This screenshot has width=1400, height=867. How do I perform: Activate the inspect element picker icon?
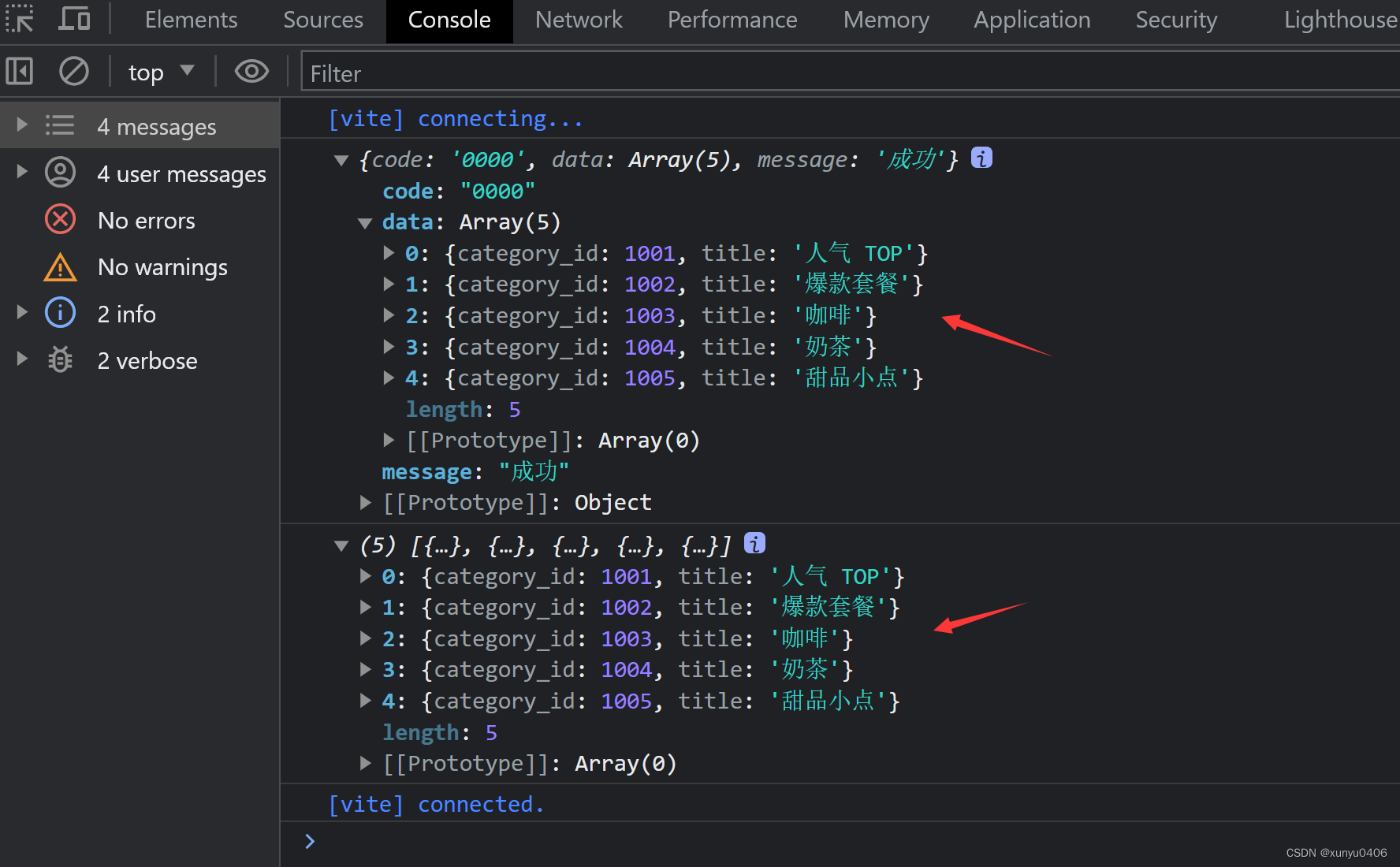(20, 19)
